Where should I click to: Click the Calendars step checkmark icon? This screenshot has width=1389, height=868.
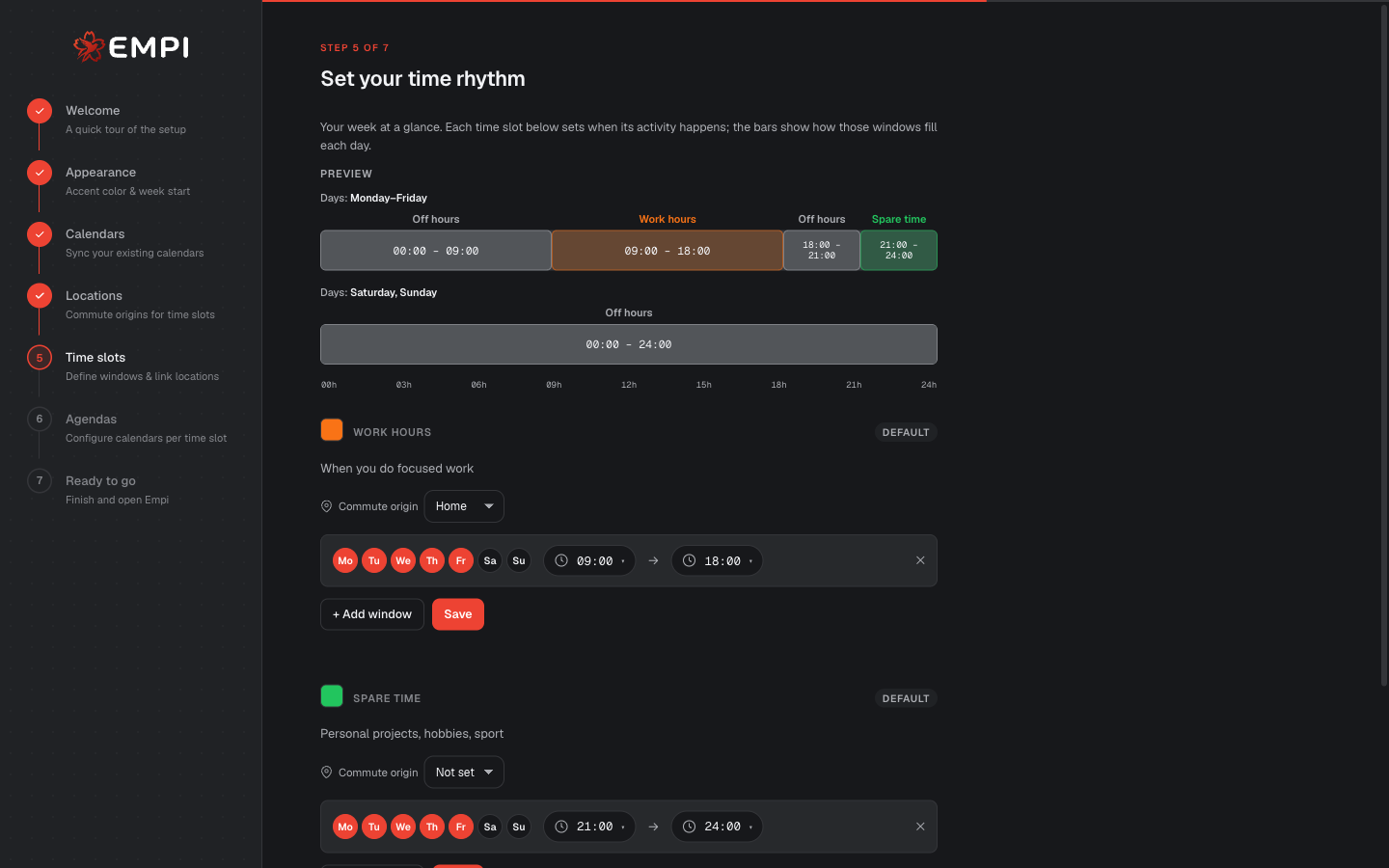(x=40, y=234)
